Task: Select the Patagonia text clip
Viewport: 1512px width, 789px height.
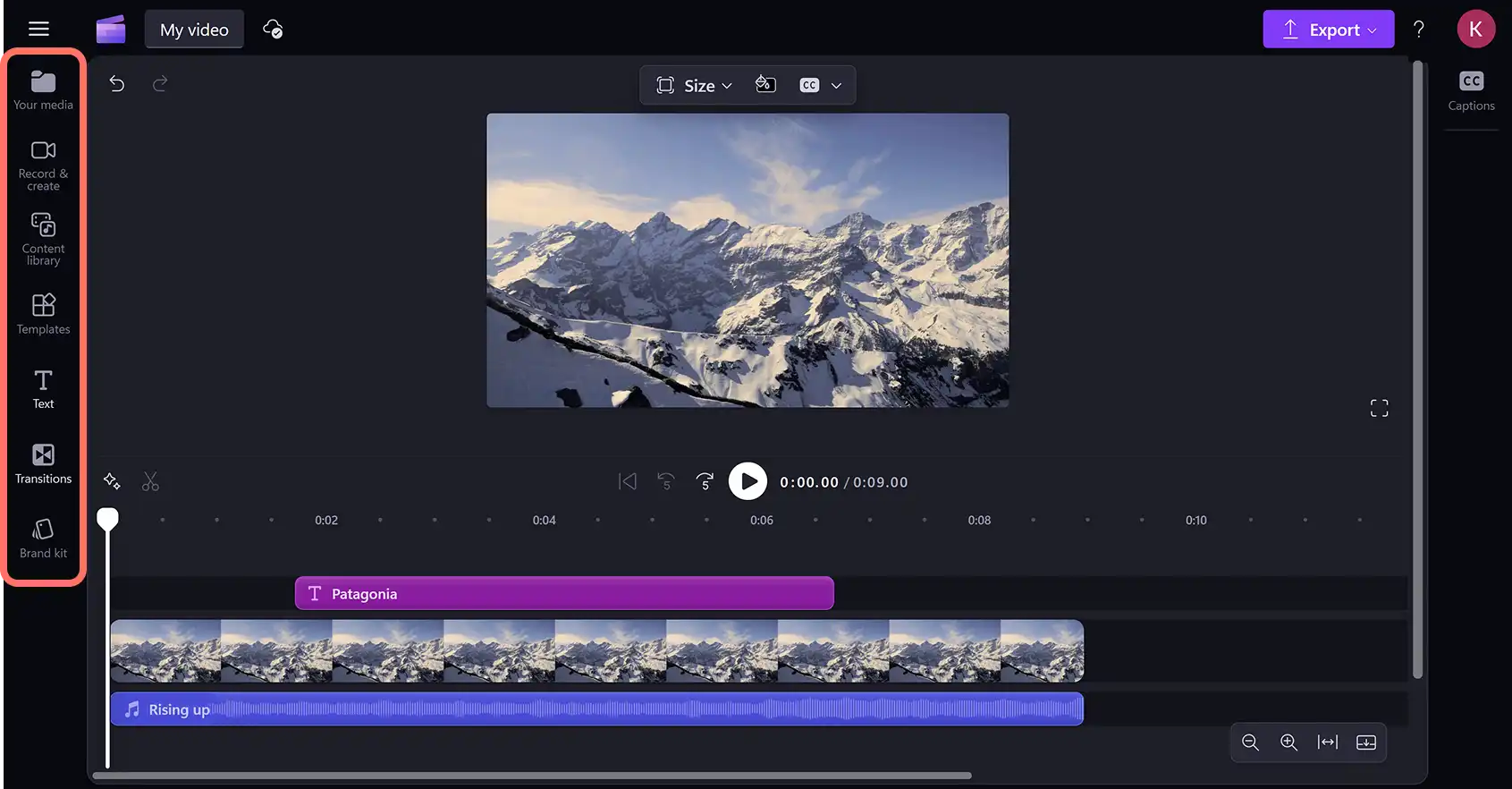Action: [564, 593]
